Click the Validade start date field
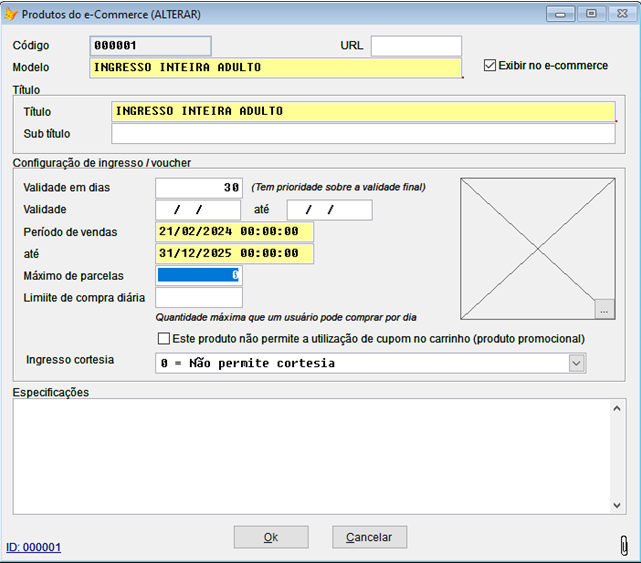641x563 pixels. (198, 210)
